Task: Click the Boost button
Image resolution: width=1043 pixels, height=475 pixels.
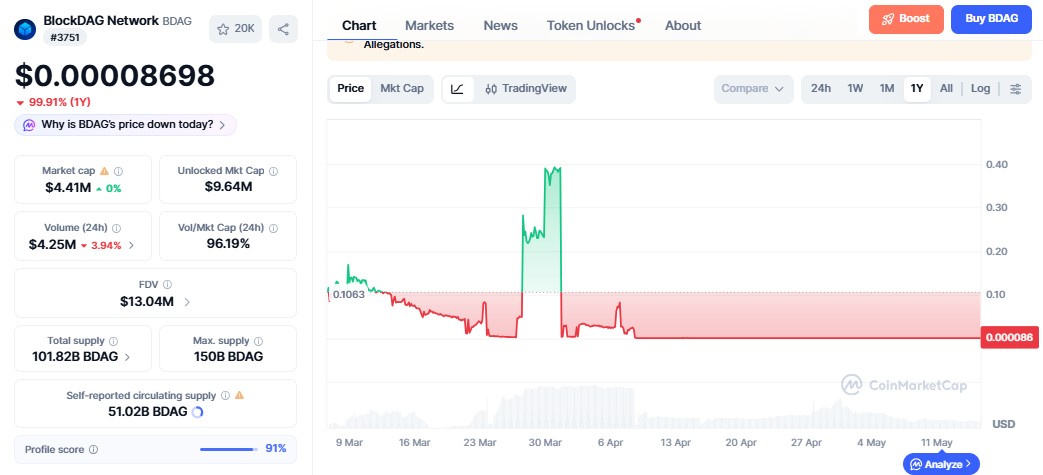Action: pos(906,19)
